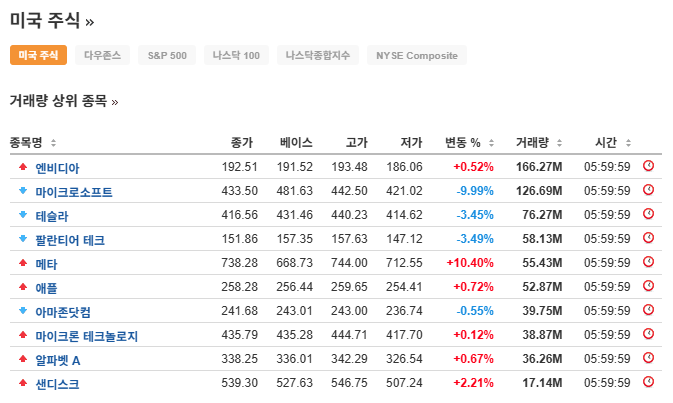673x403 pixels.
Task: Click the 저가 column header
Action: coord(411,142)
